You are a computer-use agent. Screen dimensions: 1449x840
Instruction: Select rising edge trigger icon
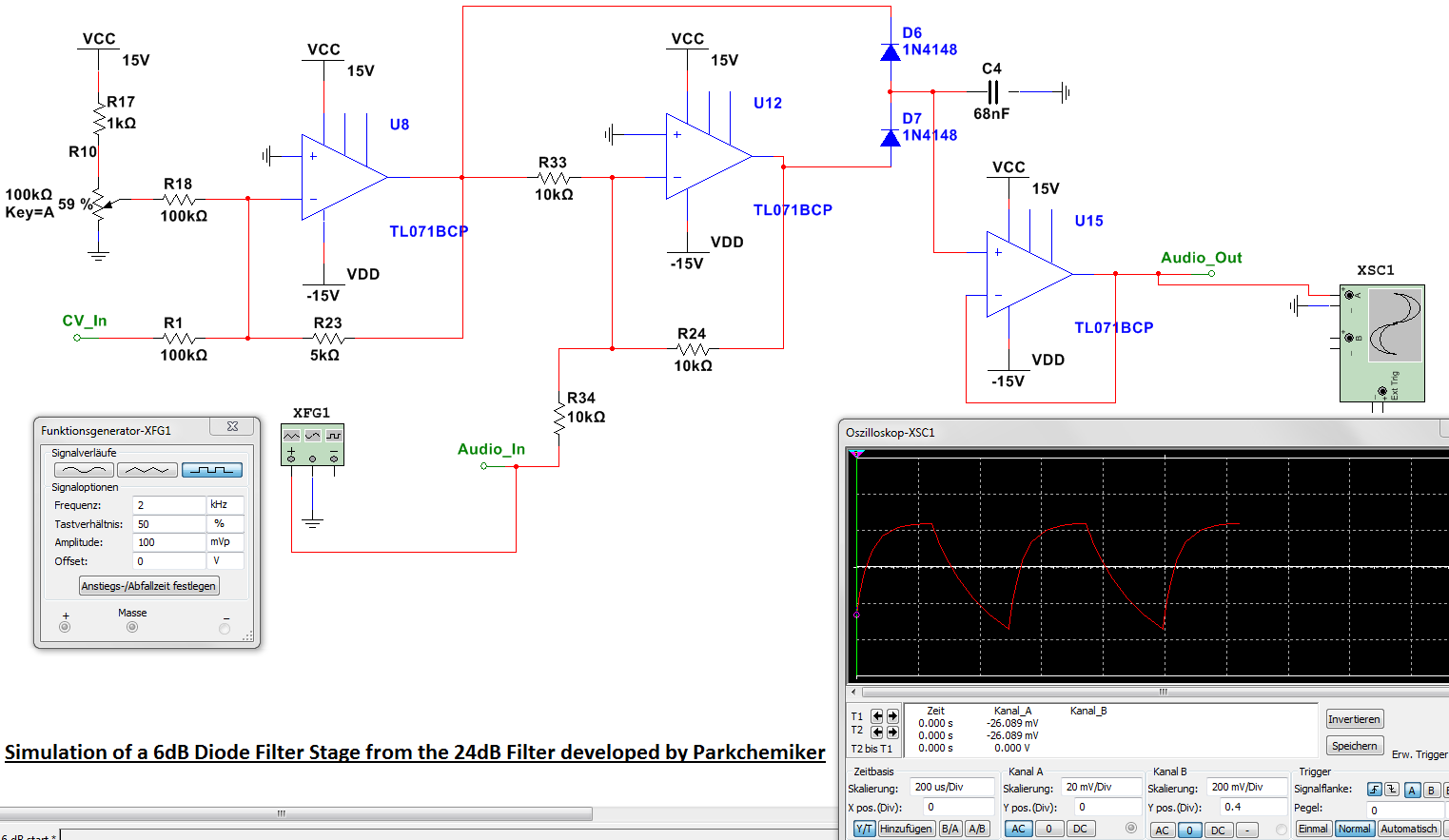pyautogui.click(x=1374, y=790)
